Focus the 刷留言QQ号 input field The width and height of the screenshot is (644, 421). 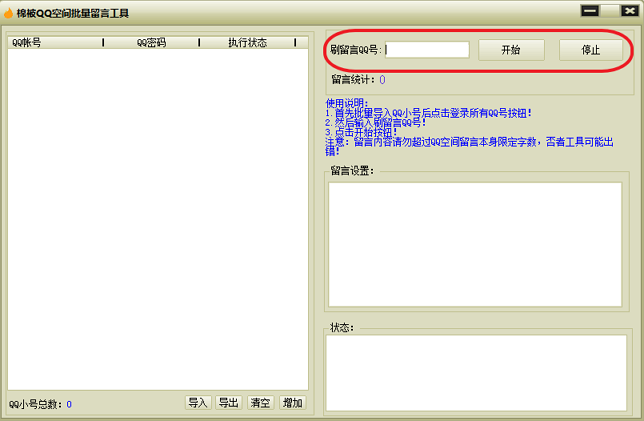(x=427, y=50)
